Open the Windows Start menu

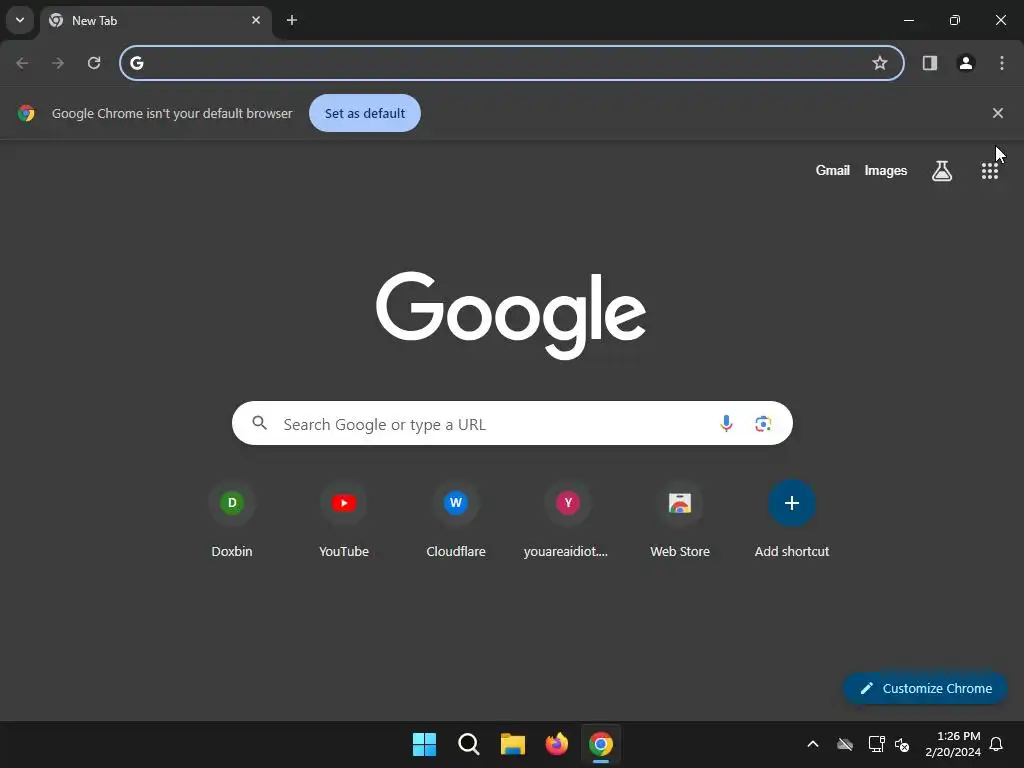point(424,744)
